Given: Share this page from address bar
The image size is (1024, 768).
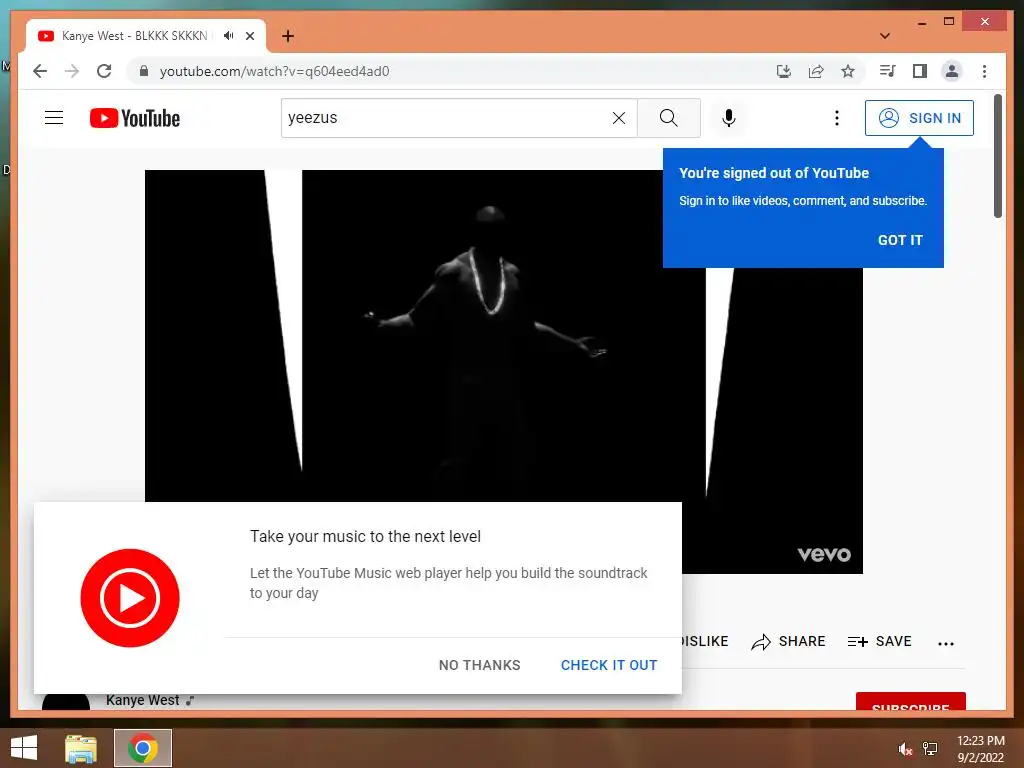Looking at the screenshot, I should click(x=816, y=71).
